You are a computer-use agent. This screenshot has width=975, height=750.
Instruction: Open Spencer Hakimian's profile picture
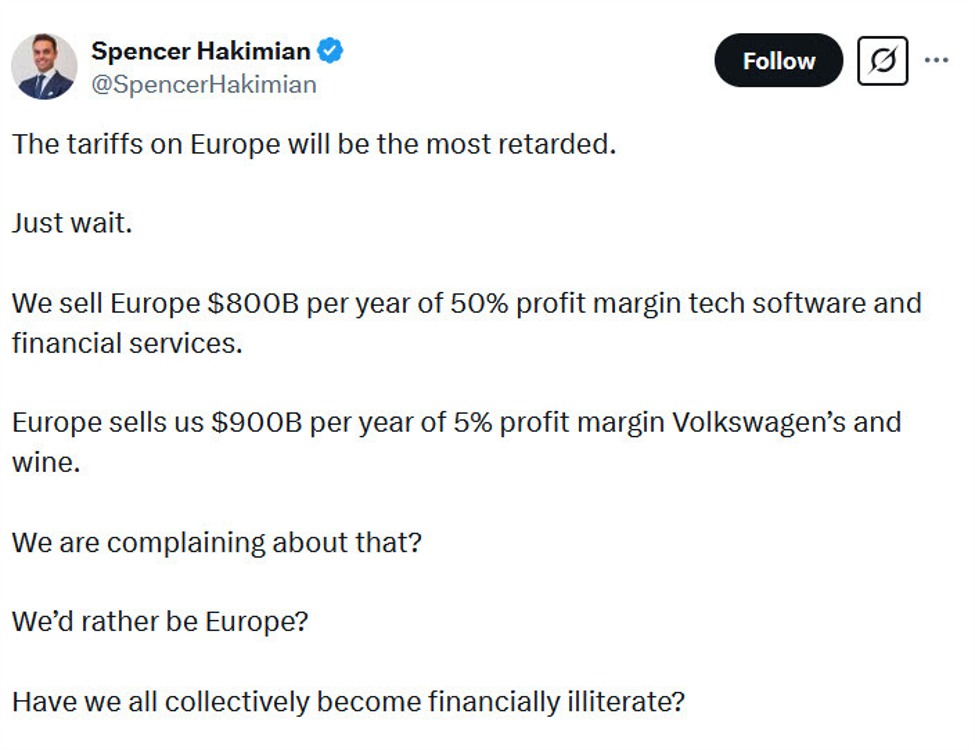[44, 66]
